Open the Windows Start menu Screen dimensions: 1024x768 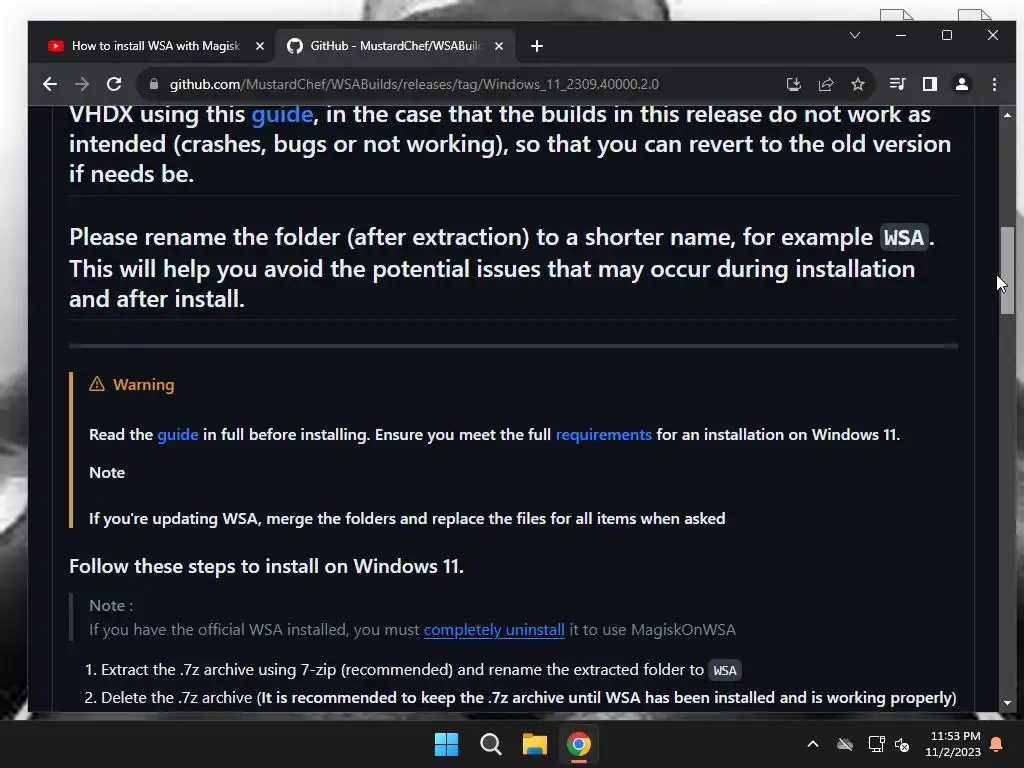tap(447, 744)
